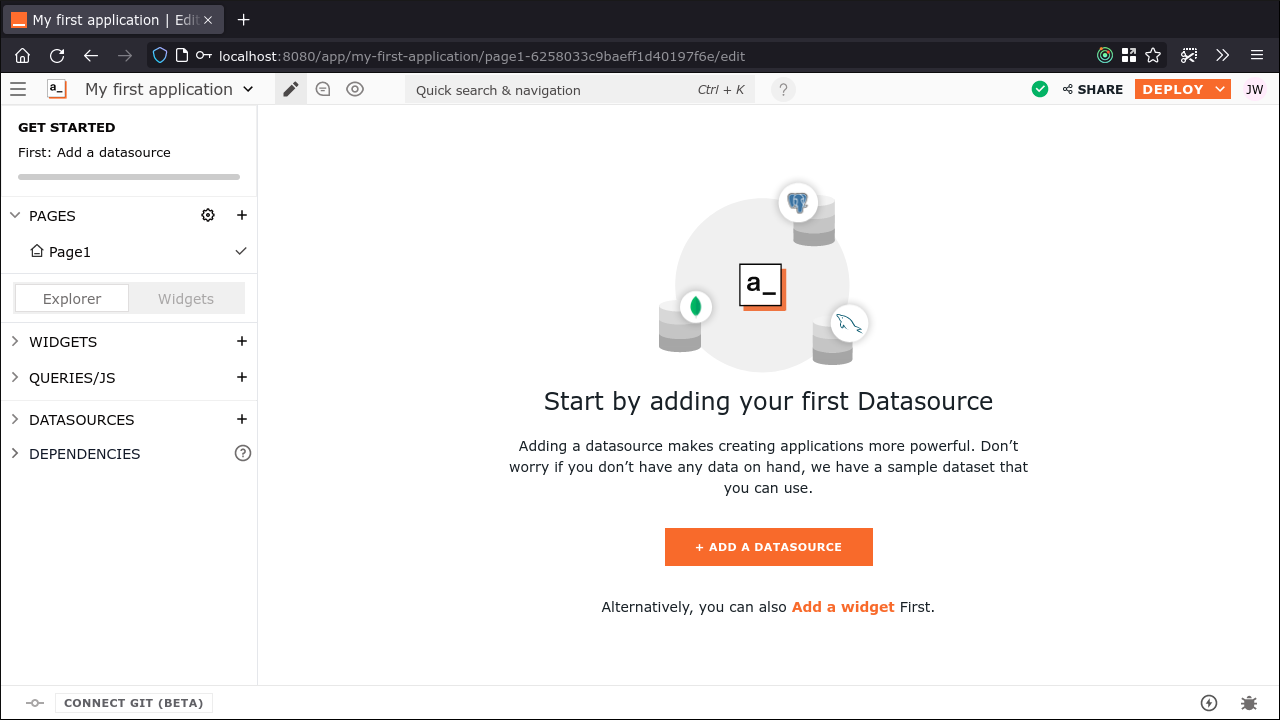1280x720 pixels.
Task: Click the green circular extension icon
Action: [1105, 56]
